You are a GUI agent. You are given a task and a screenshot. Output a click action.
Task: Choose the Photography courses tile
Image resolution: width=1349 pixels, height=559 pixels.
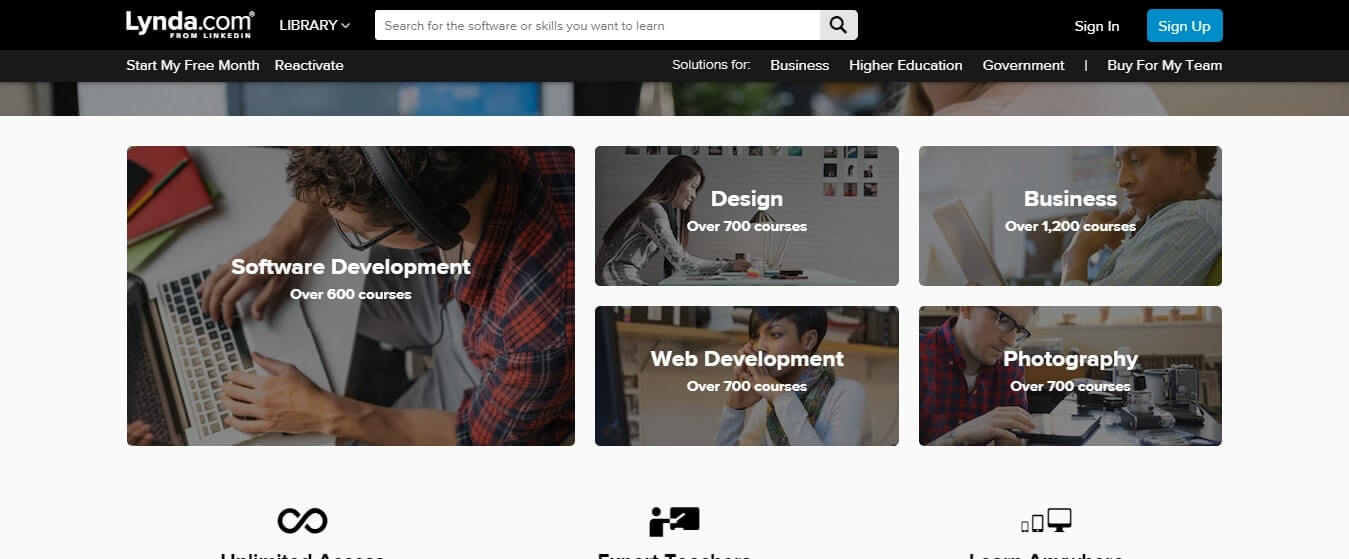1070,376
